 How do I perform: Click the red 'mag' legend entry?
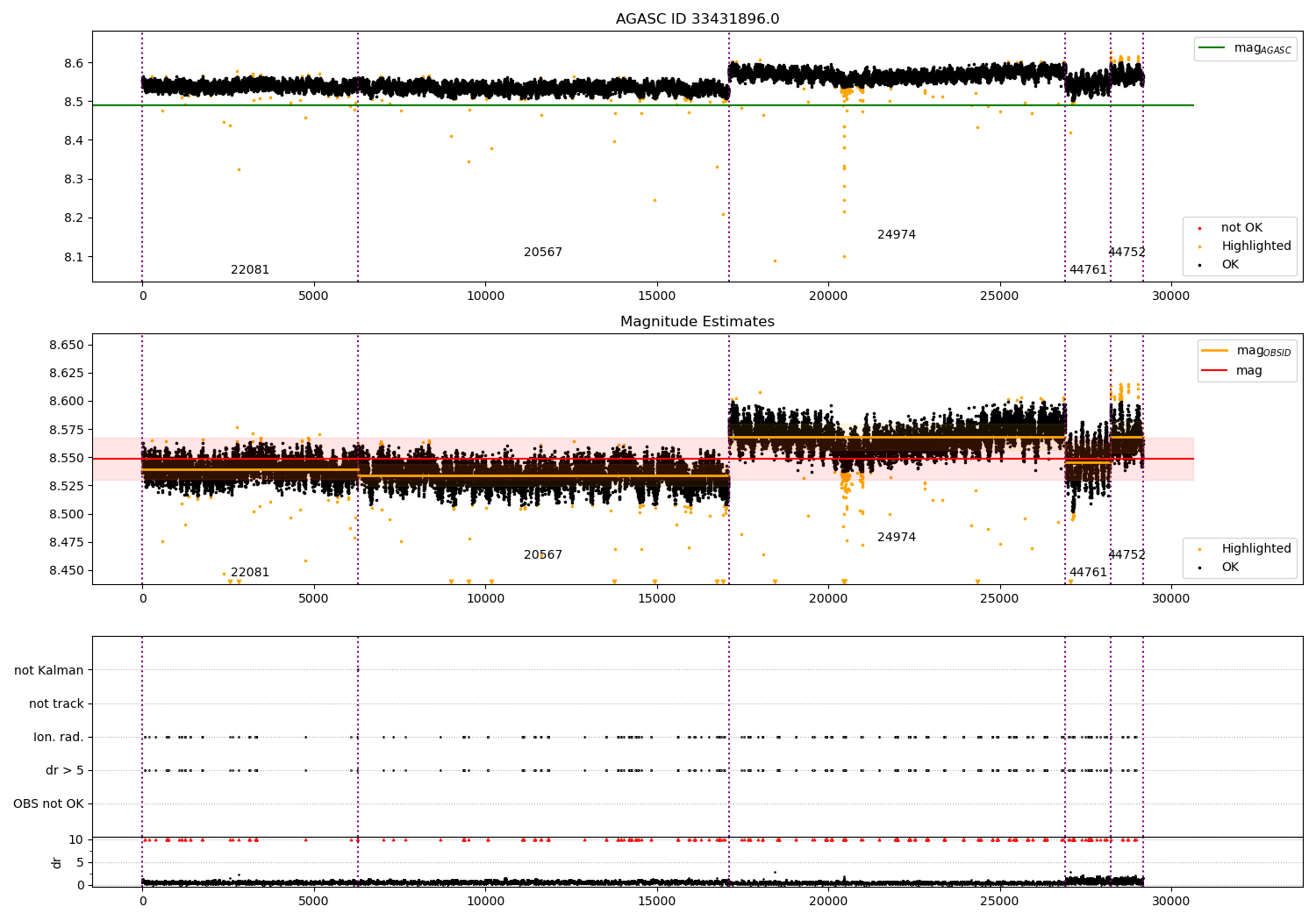[x=1233, y=371]
